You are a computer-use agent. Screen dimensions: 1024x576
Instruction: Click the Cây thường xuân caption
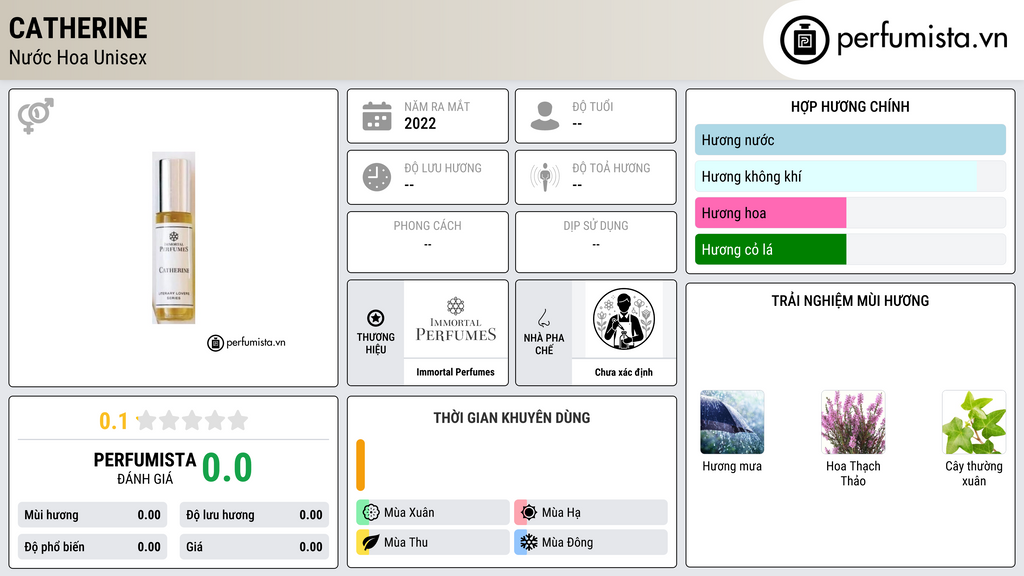pos(974,473)
